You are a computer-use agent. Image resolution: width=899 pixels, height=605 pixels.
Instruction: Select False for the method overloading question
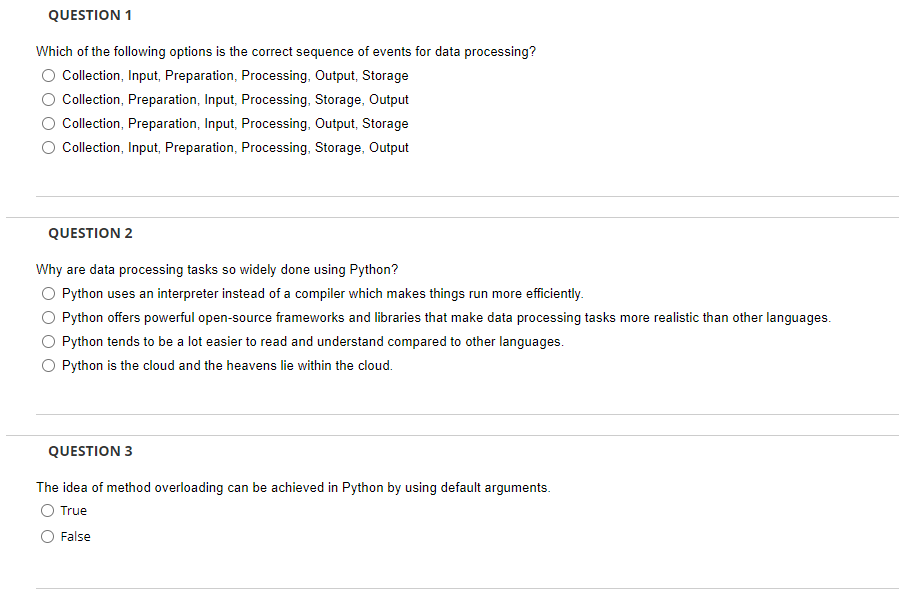[x=47, y=536]
